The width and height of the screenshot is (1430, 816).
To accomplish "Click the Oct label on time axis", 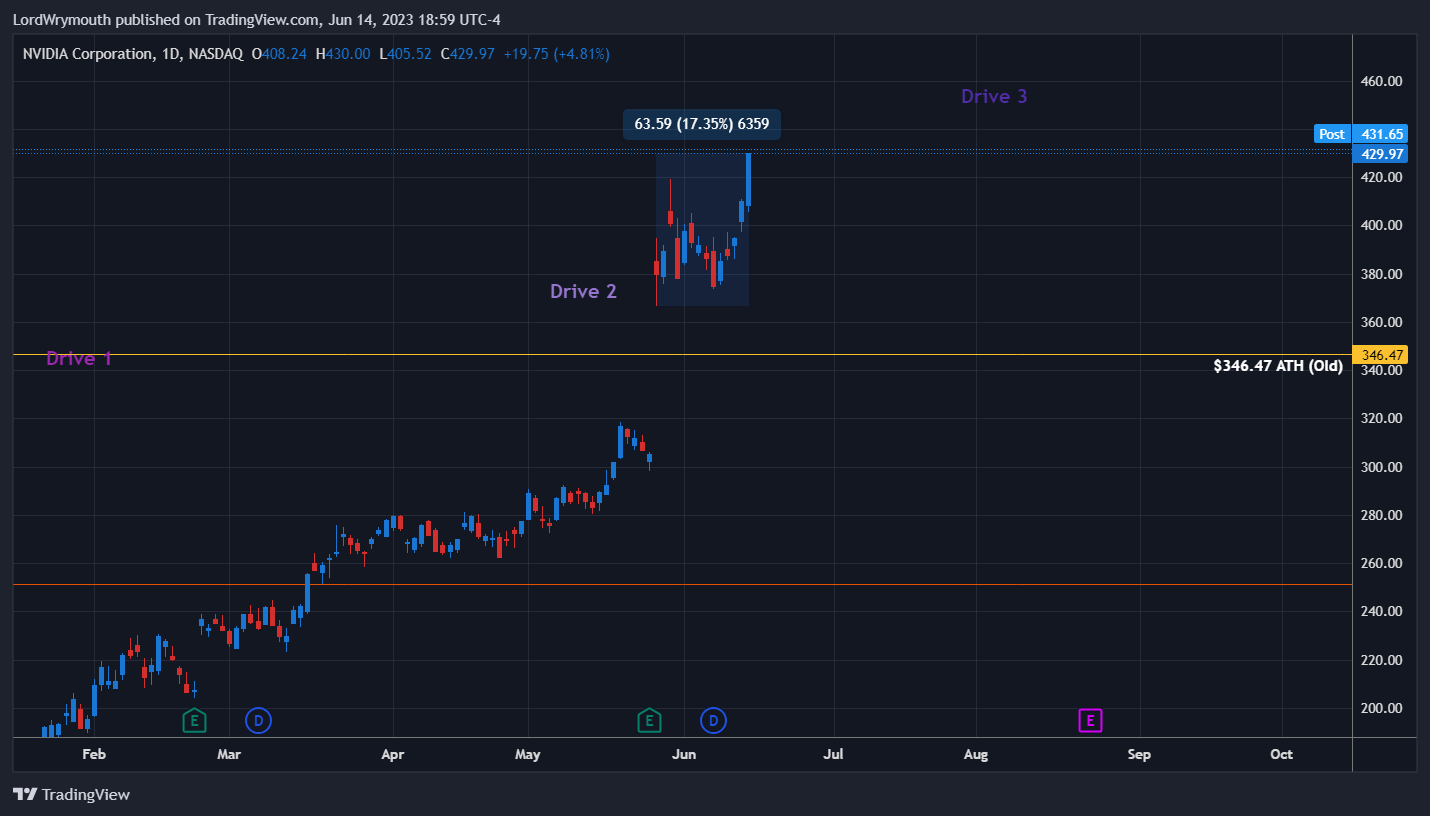I will (x=1281, y=754).
